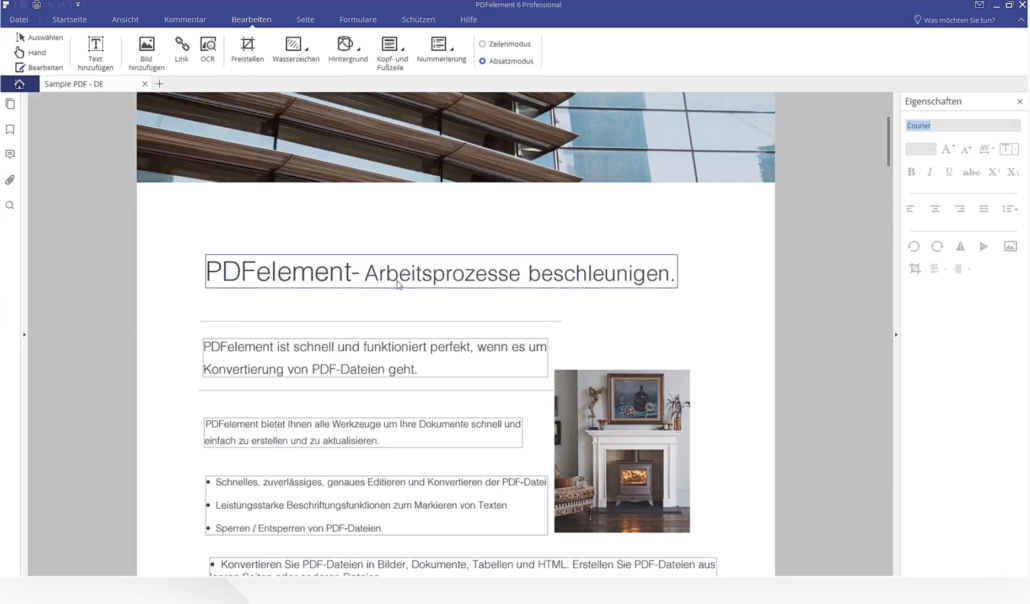Rotate object counterclockwise

click(914, 246)
